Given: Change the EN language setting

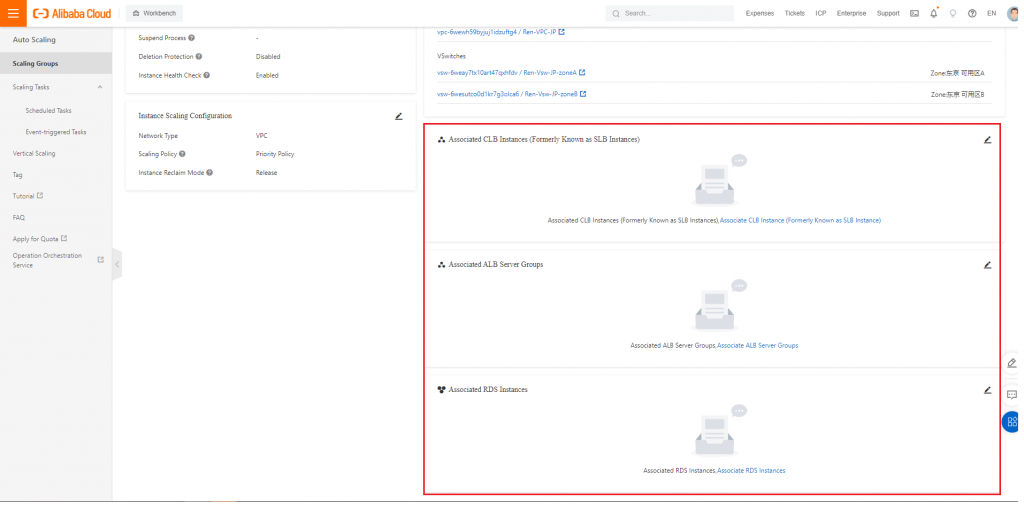Looking at the screenshot, I should [x=991, y=13].
